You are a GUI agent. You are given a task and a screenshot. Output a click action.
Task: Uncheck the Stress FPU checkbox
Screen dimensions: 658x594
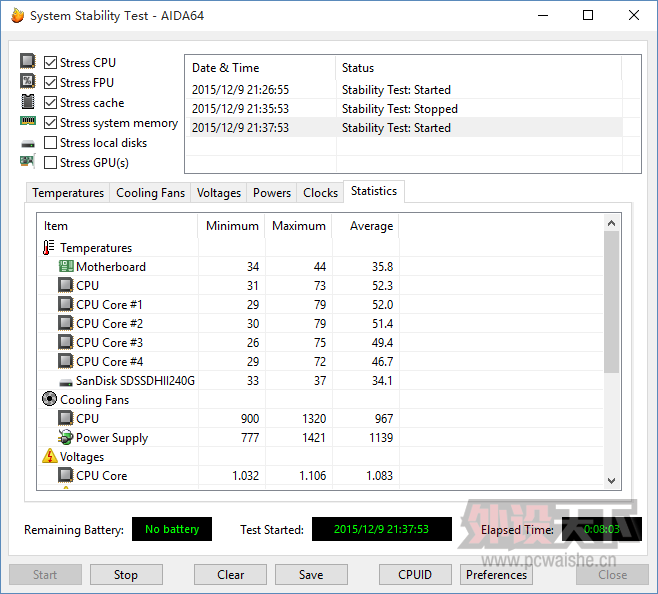click(50, 82)
